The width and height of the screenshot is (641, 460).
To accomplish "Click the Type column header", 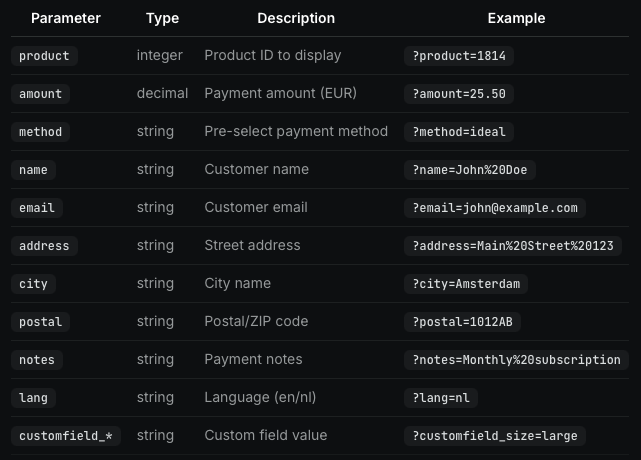I will pos(162,18).
